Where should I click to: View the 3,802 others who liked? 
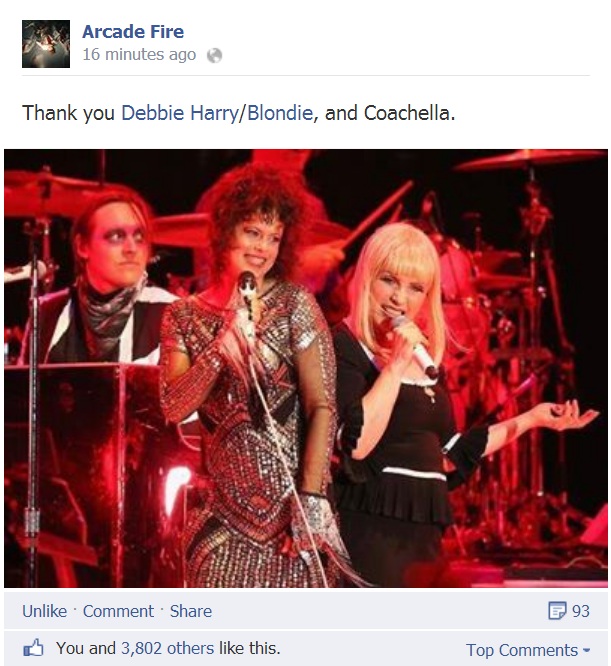(x=168, y=649)
